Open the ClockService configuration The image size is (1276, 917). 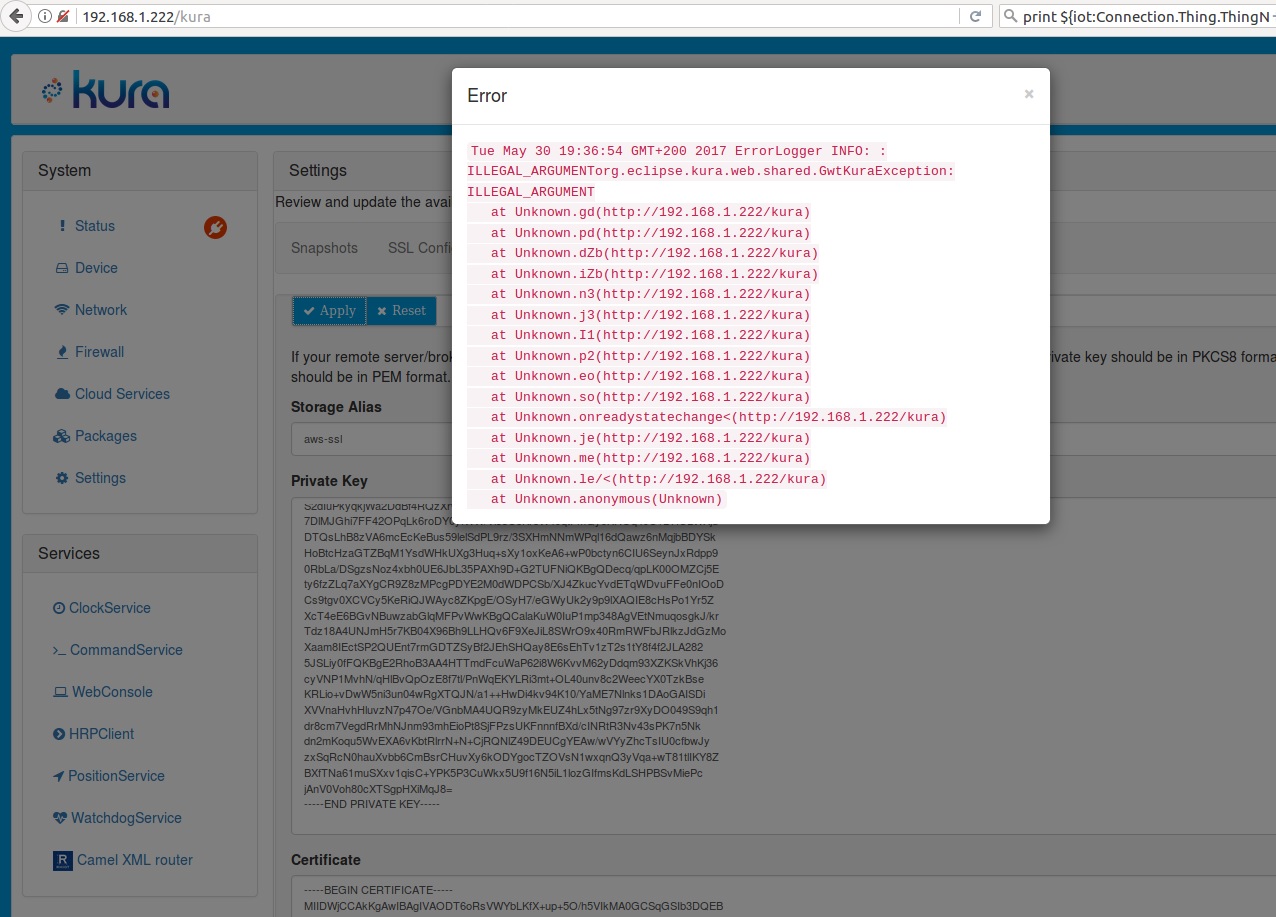(110, 608)
